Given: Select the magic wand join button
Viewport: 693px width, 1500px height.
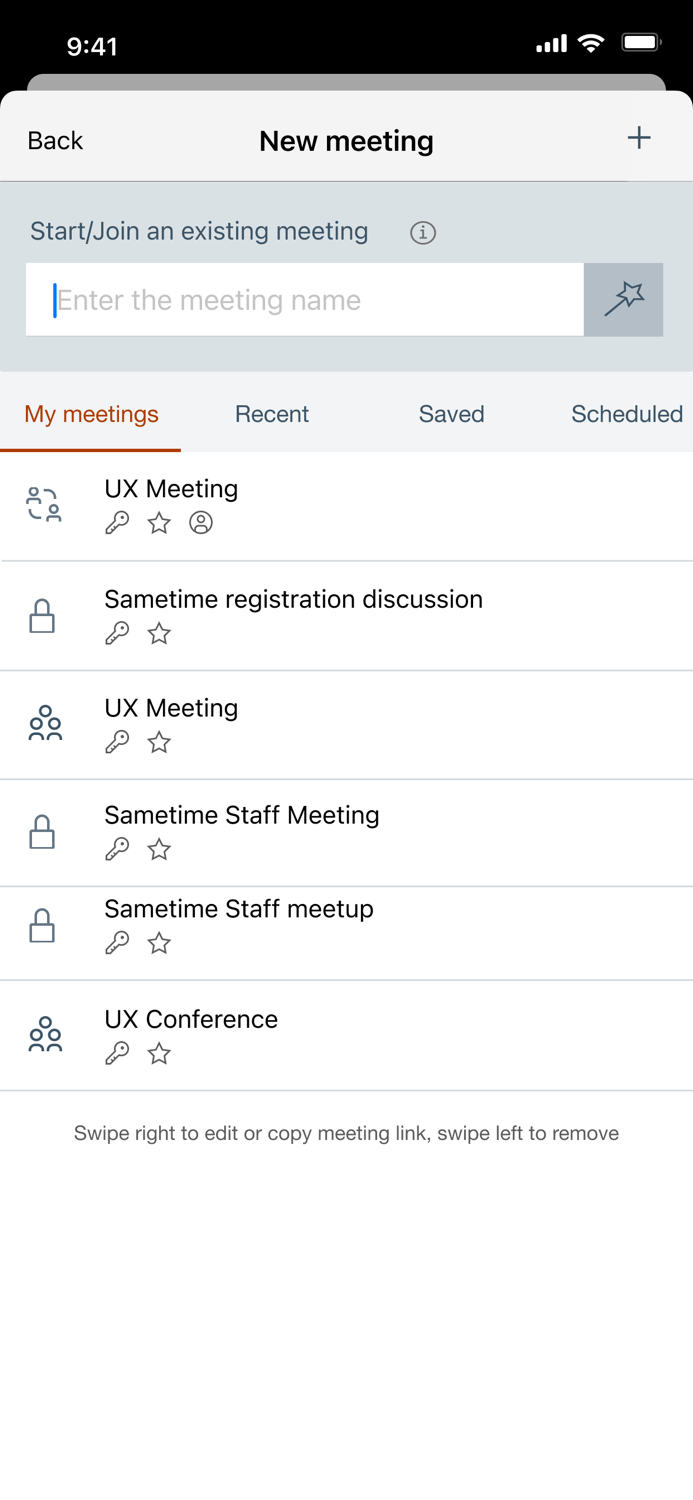Looking at the screenshot, I should point(623,299).
